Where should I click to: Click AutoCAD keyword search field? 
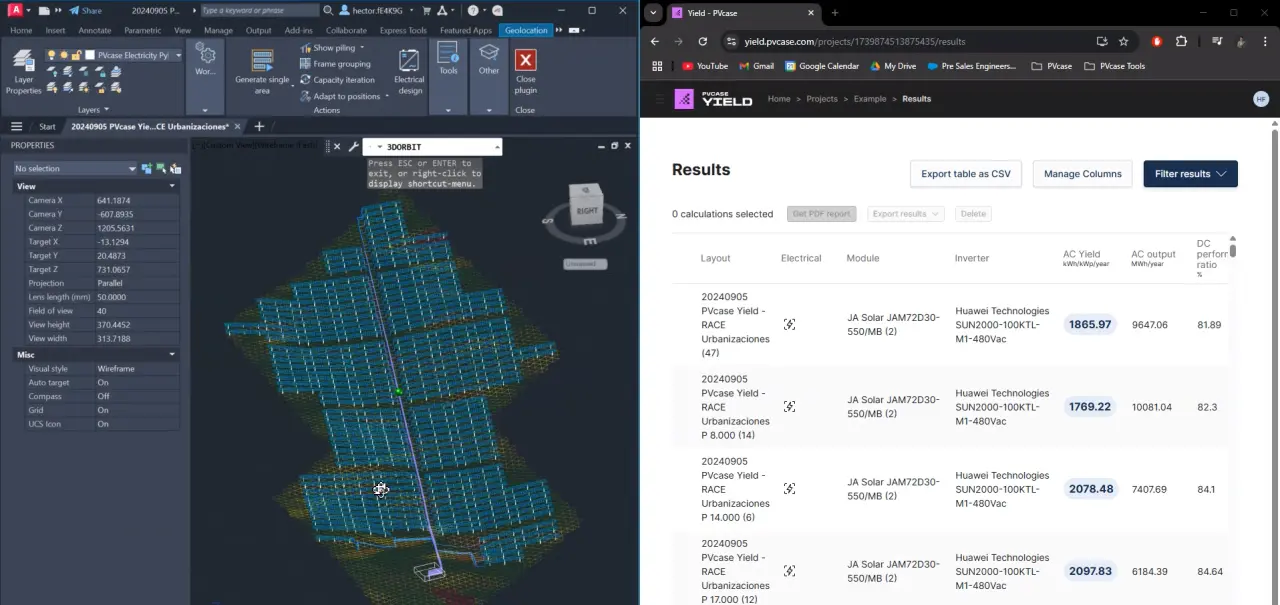[x=258, y=10]
